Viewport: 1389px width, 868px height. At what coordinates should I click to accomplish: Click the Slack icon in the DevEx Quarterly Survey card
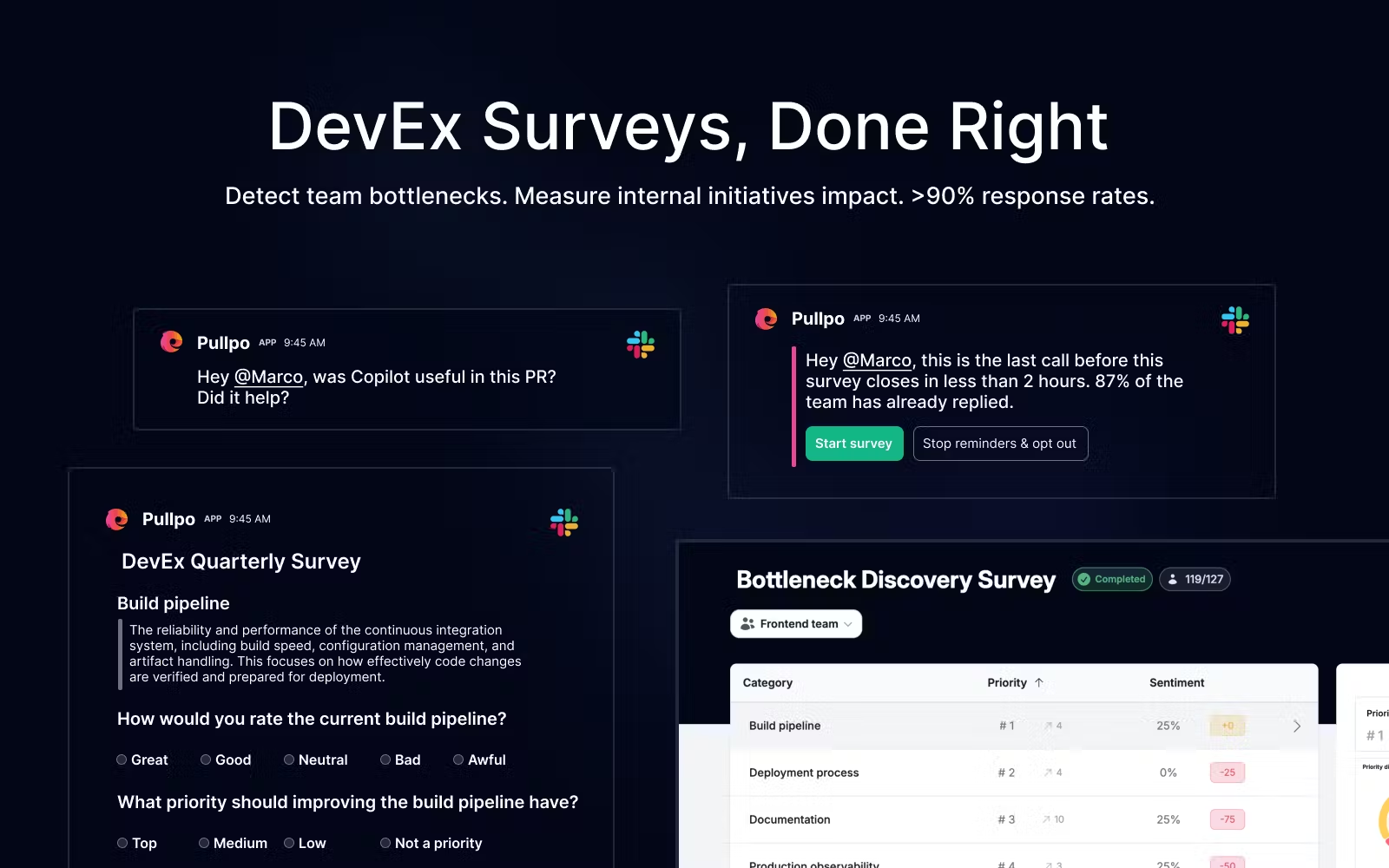tap(564, 522)
